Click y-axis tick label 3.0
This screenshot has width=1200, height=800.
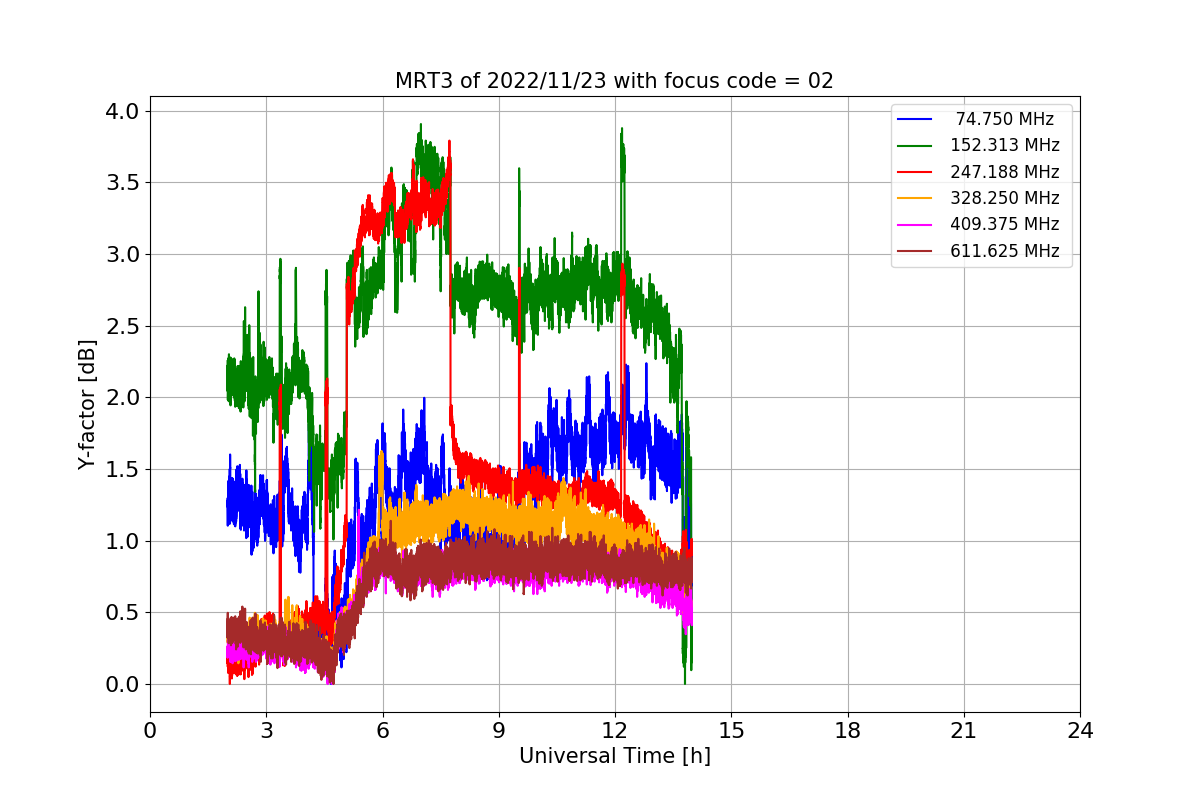coord(122,255)
